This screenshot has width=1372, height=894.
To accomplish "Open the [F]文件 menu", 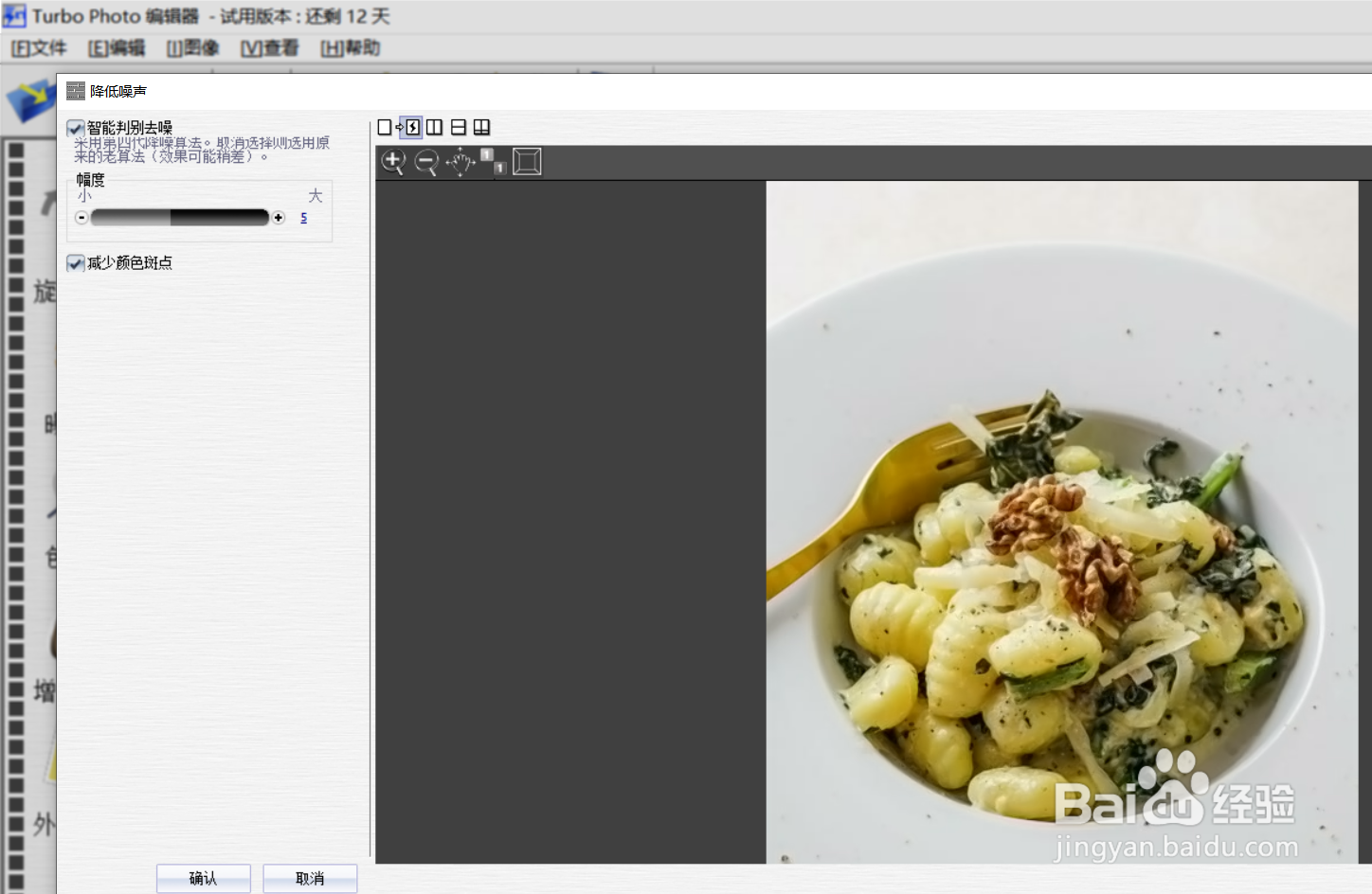I will [x=39, y=48].
